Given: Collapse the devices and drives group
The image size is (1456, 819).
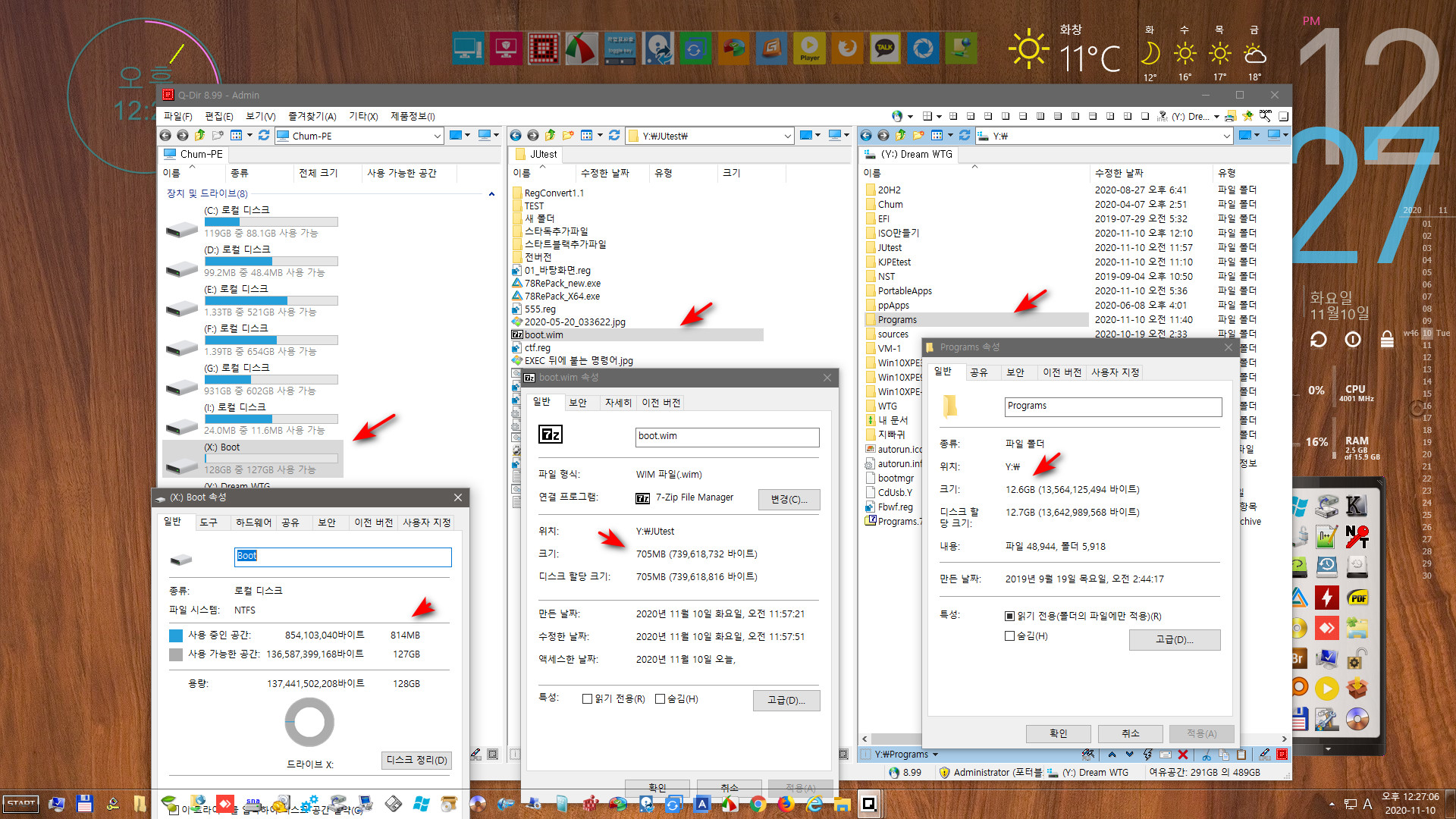Looking at the screenshot, I should tap(491, 194).
